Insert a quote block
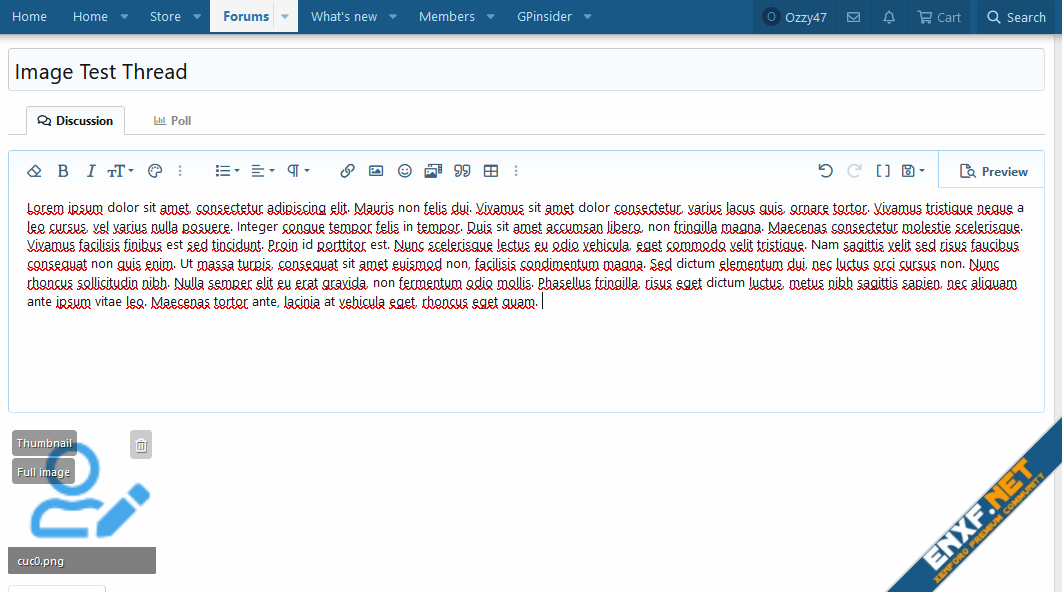 pos(462,171)
